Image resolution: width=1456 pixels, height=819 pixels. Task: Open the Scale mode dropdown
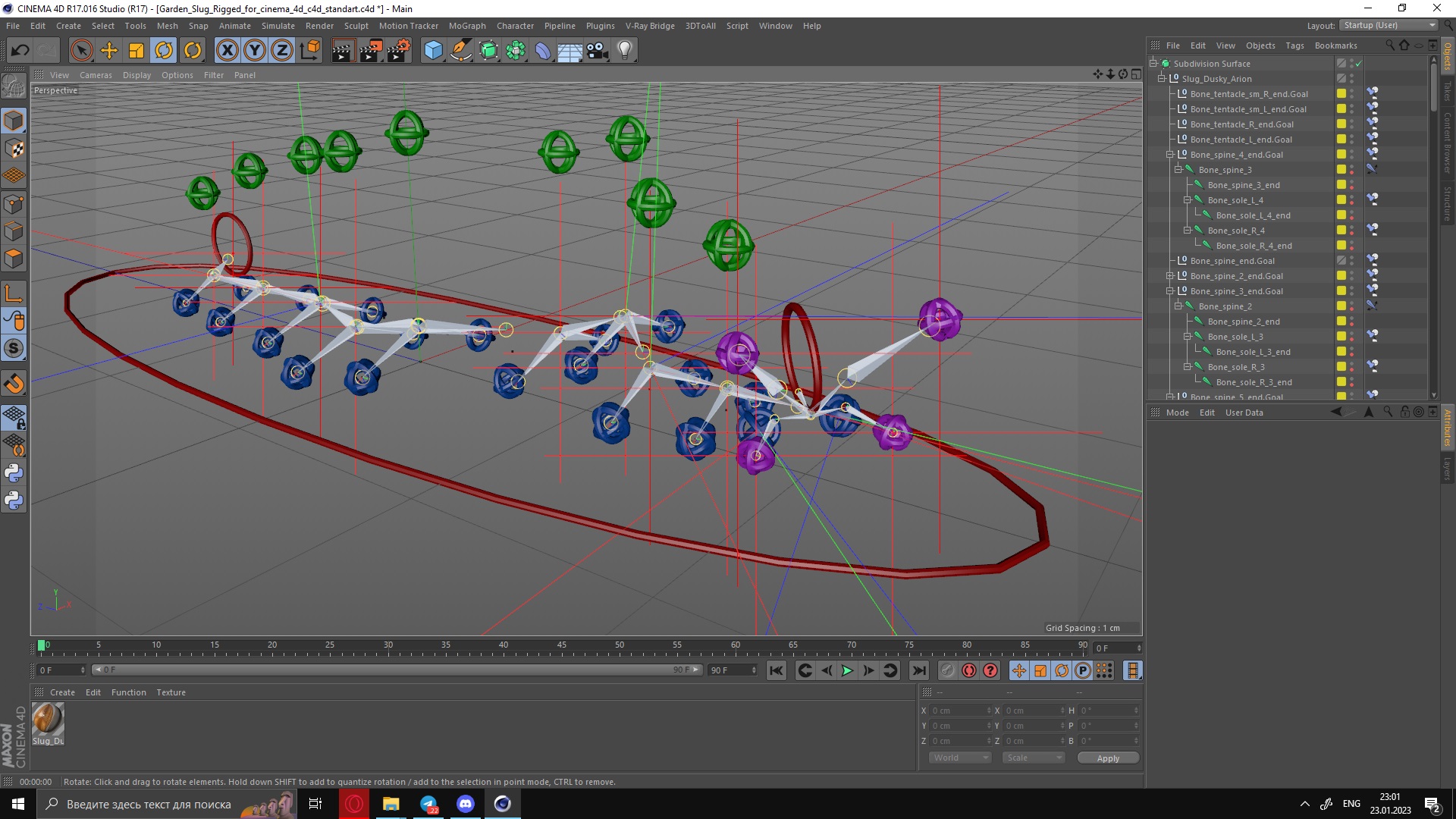point(1033,758)
